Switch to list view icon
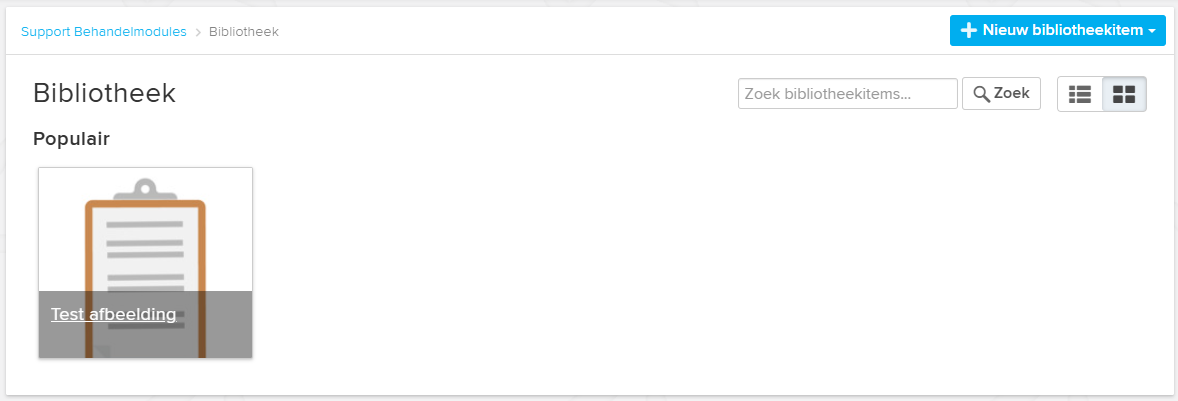 click(x=1080, y=94)
